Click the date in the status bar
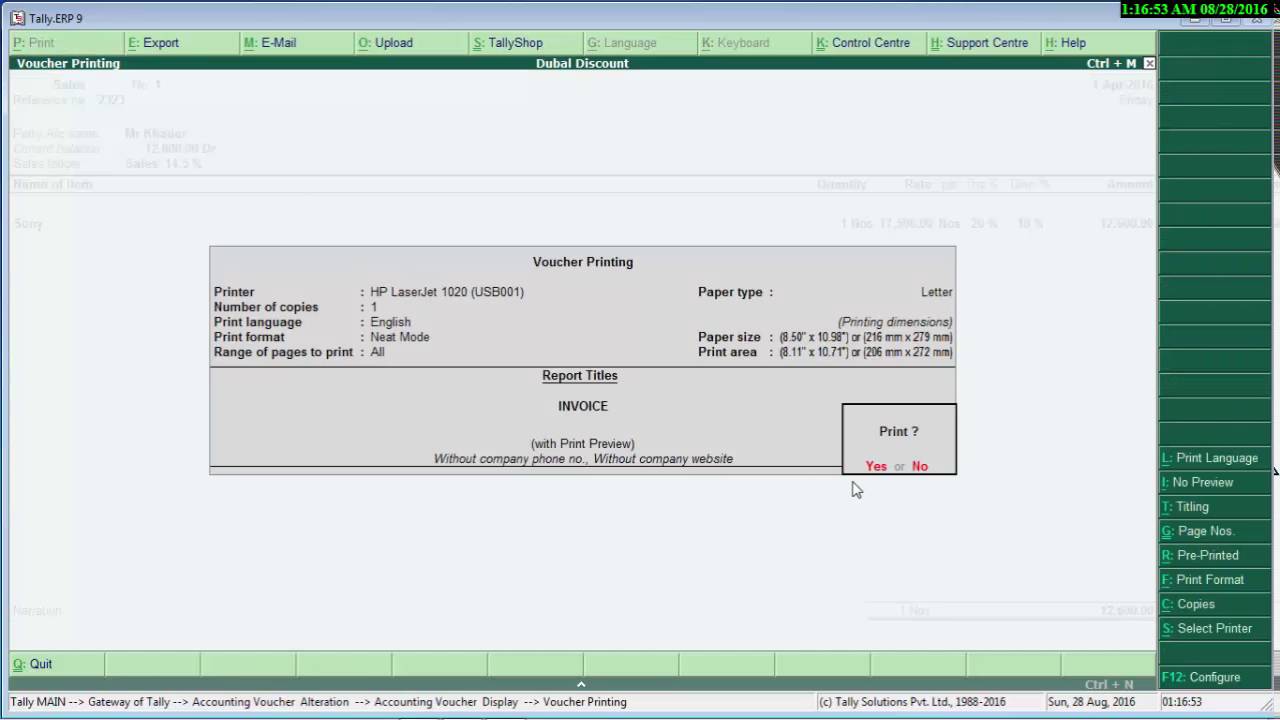 (x=1091, y=702)
